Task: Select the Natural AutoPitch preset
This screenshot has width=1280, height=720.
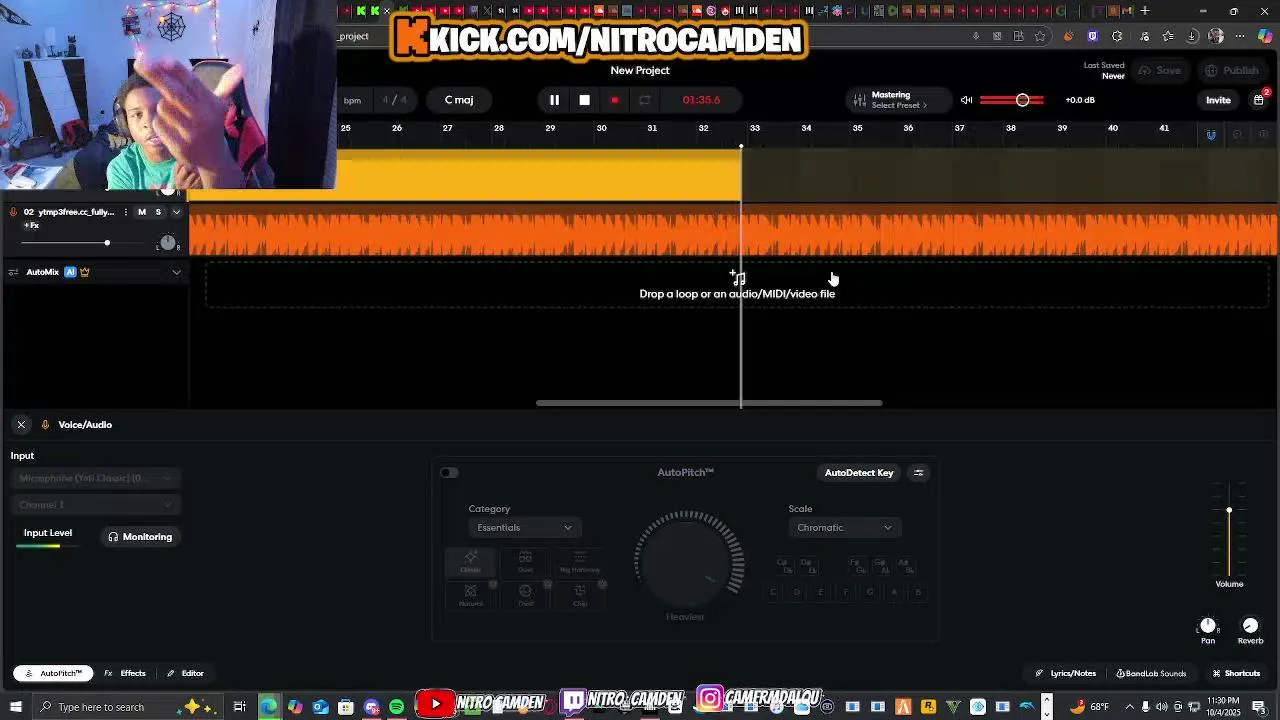Action: [x=470, y=596]
